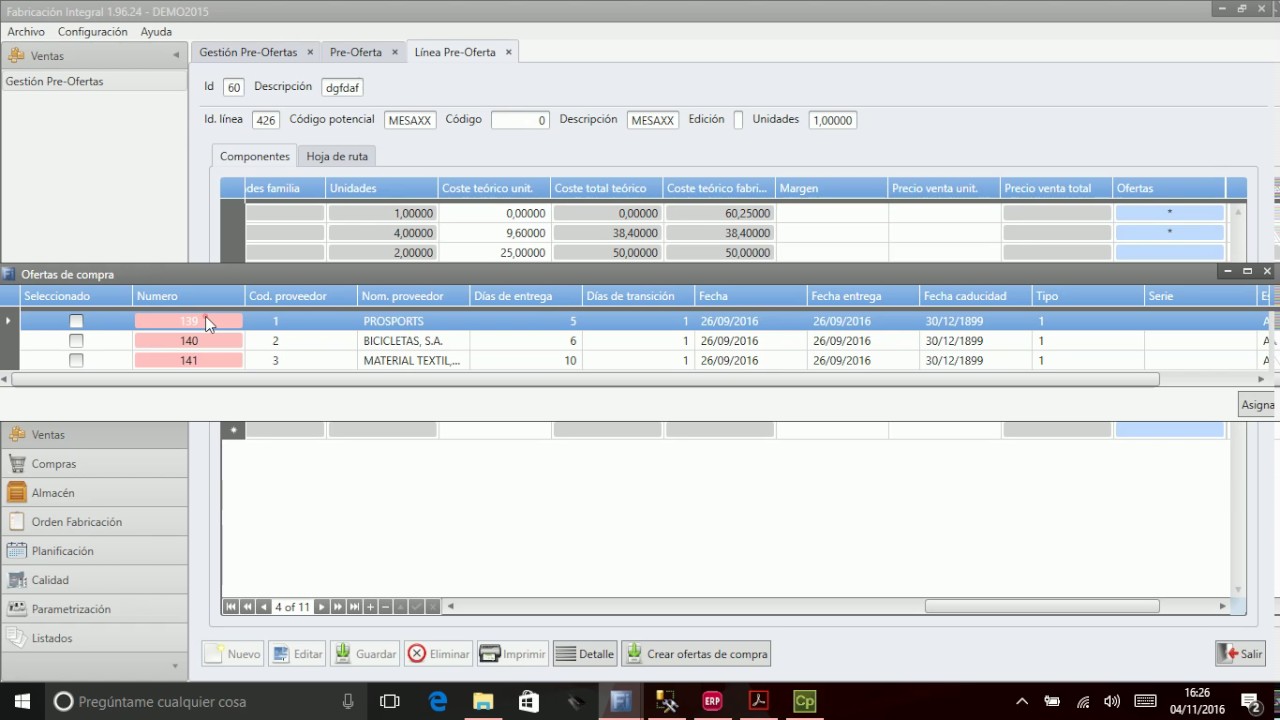Open Windows Store from taskbar
The height and width of the screenshot is (720, 1280).
point(529,702)
